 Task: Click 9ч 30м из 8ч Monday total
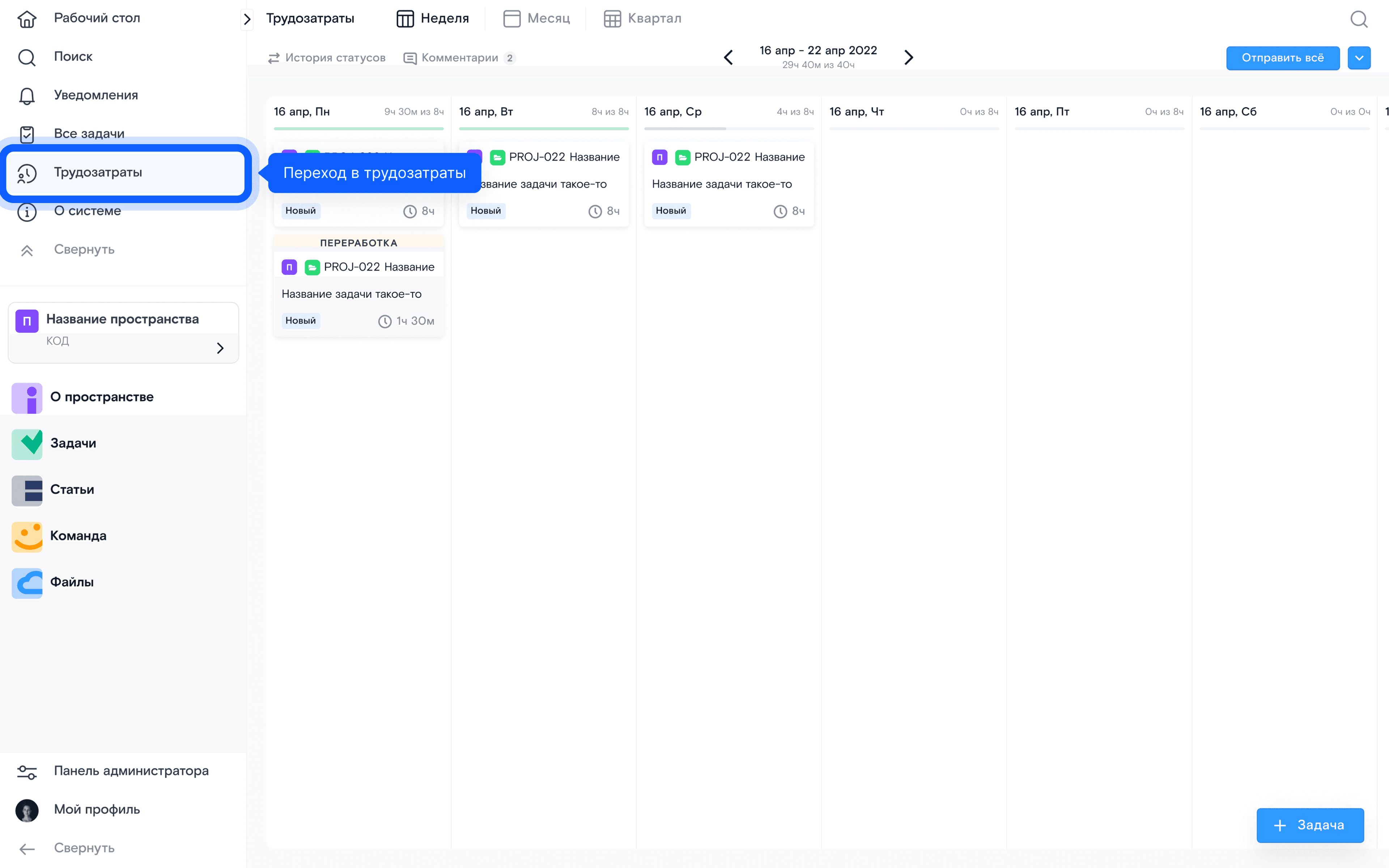tap(414, 112)
